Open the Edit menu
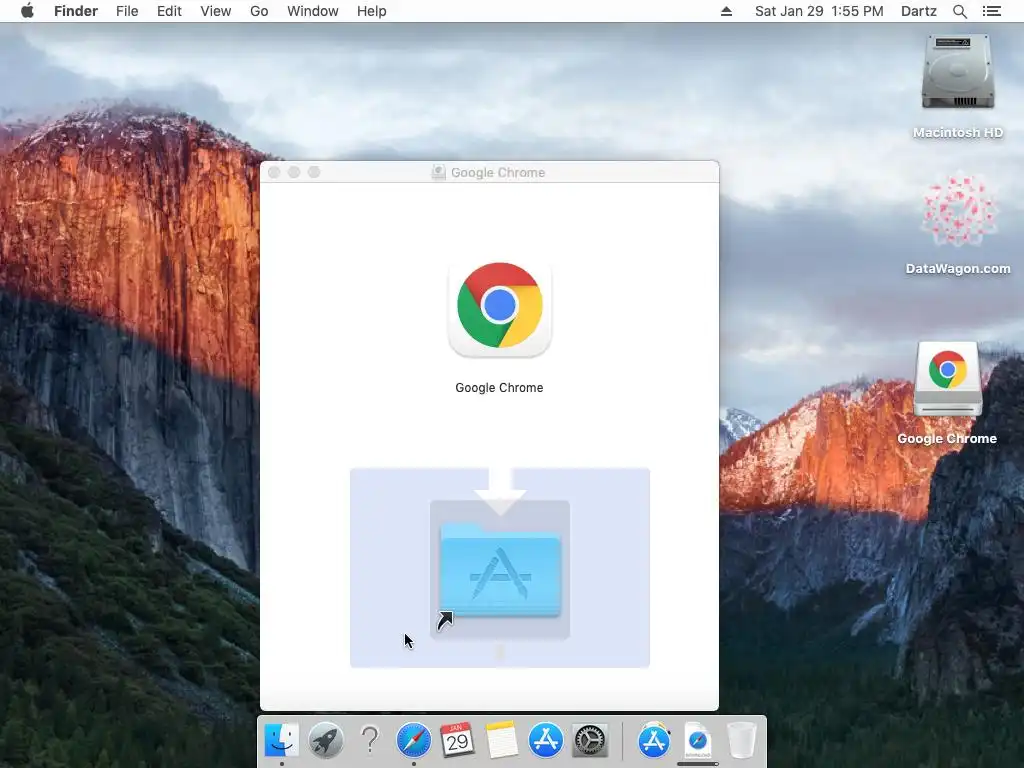 pyautogui.click(x=169, y=11)
